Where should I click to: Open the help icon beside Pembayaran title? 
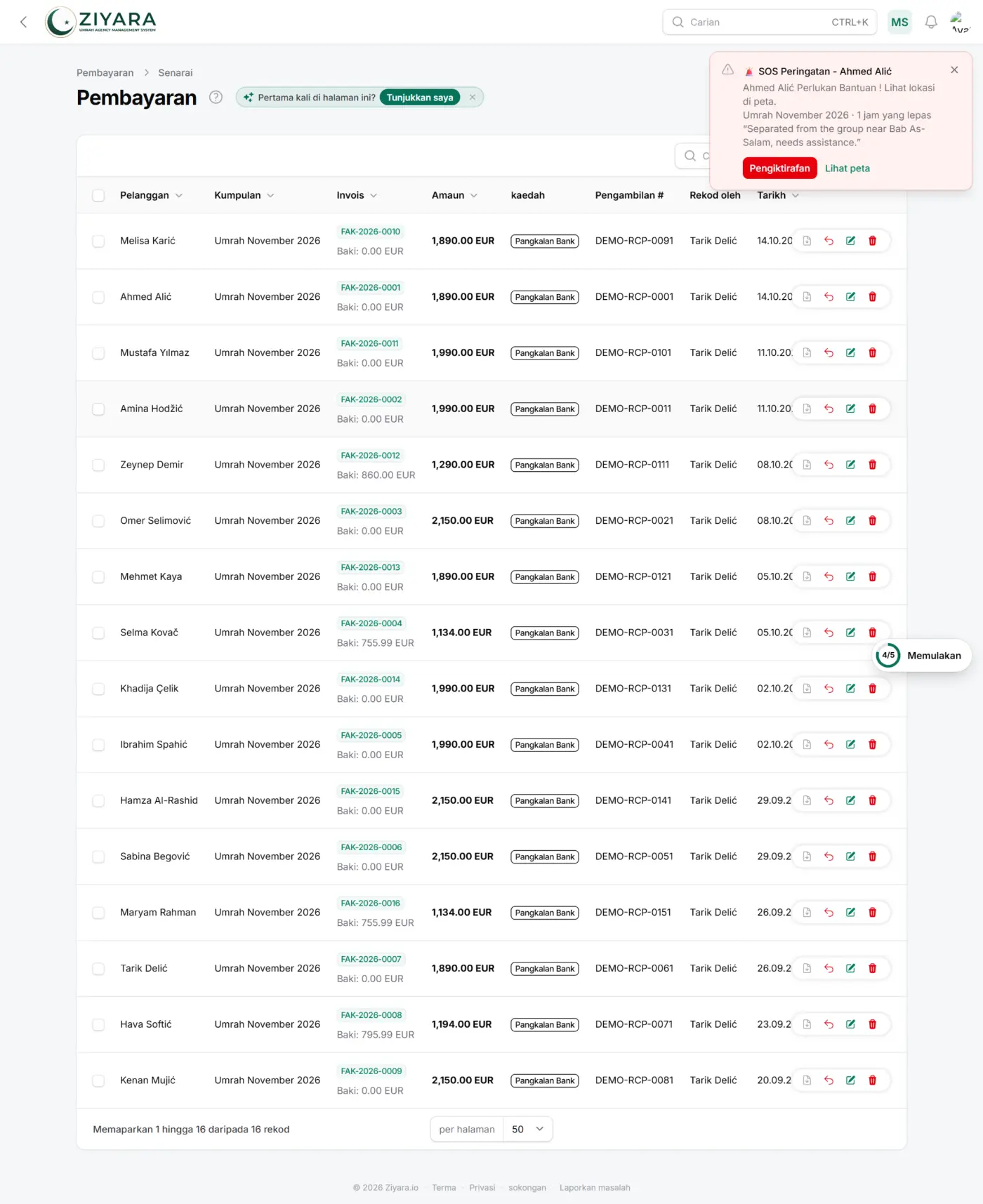216,98
